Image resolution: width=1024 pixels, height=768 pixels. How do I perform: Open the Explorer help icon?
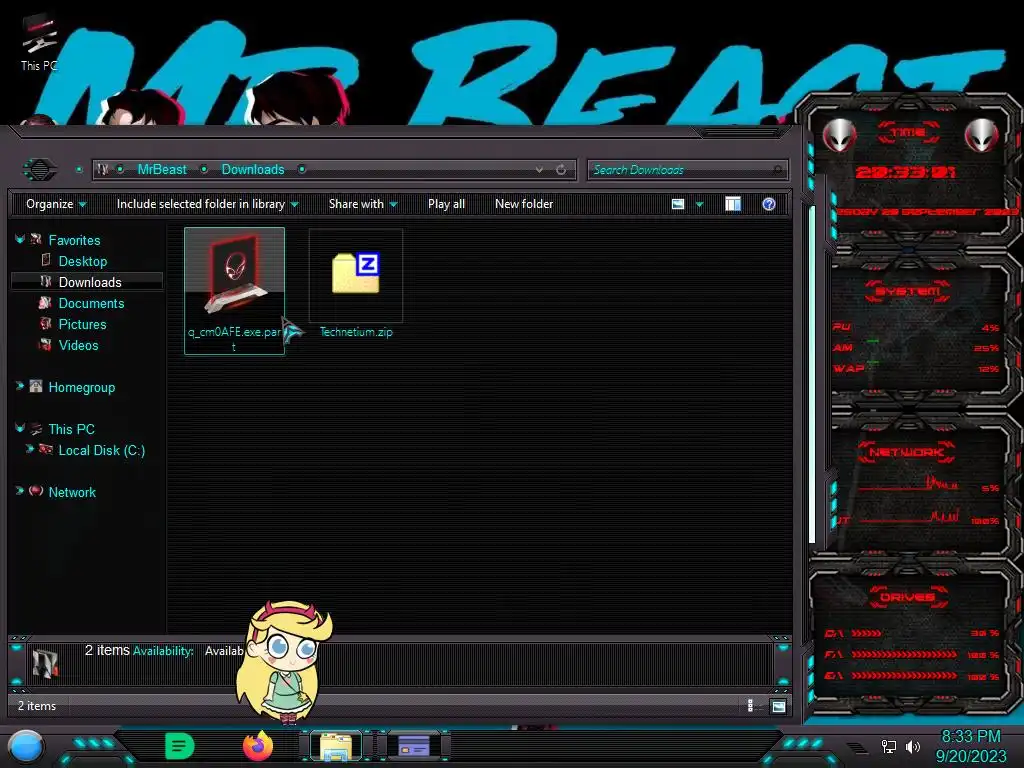click(x=769, y=204)
